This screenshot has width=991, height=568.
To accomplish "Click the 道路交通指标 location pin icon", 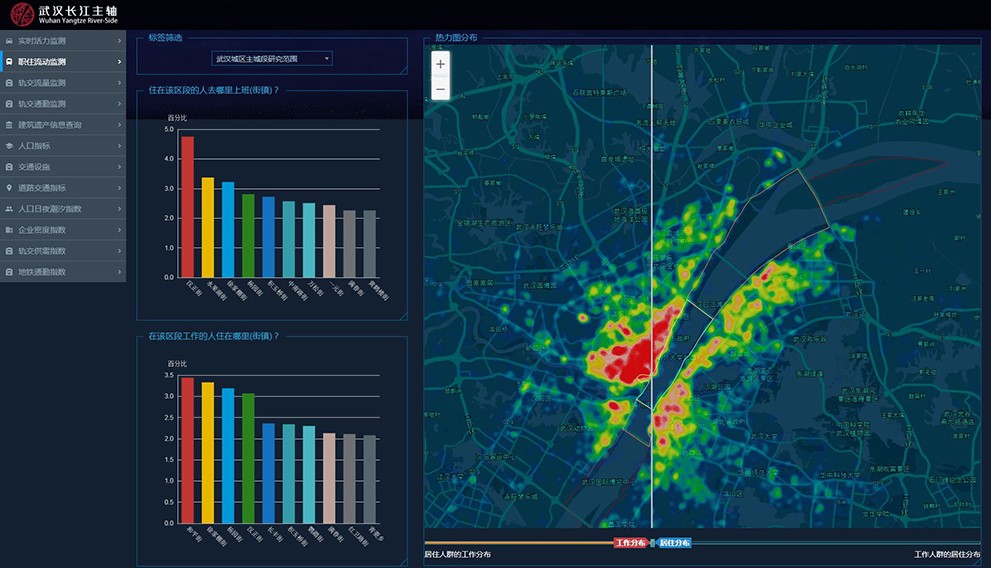I will pos(9,188).
